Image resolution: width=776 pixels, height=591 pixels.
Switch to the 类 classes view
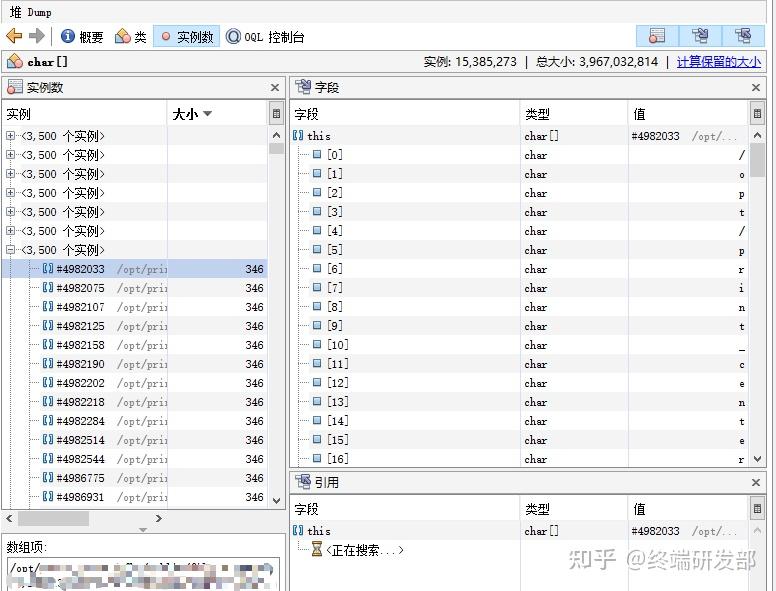[x=131, y=37]
